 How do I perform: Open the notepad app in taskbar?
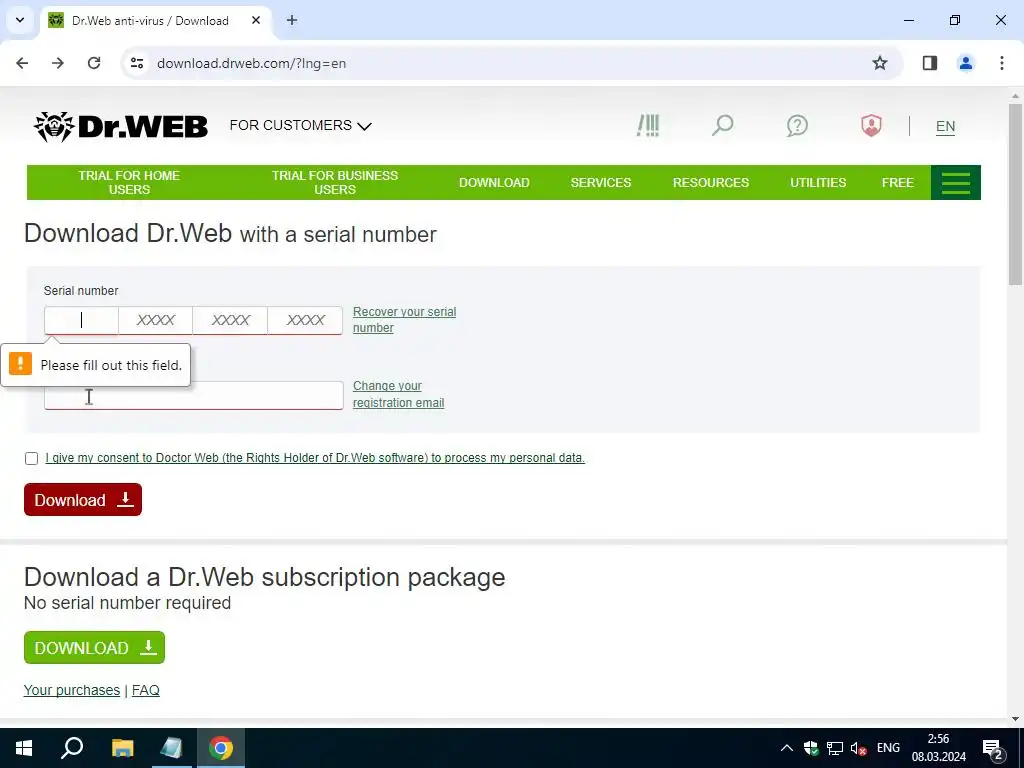pyautogui.click(x=171, y=748)
